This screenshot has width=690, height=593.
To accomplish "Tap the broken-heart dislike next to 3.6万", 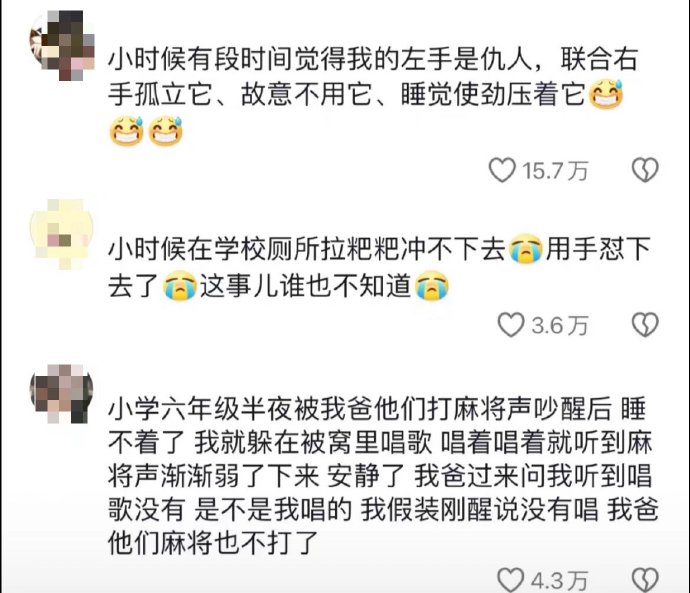I will [x=645, y=325].
